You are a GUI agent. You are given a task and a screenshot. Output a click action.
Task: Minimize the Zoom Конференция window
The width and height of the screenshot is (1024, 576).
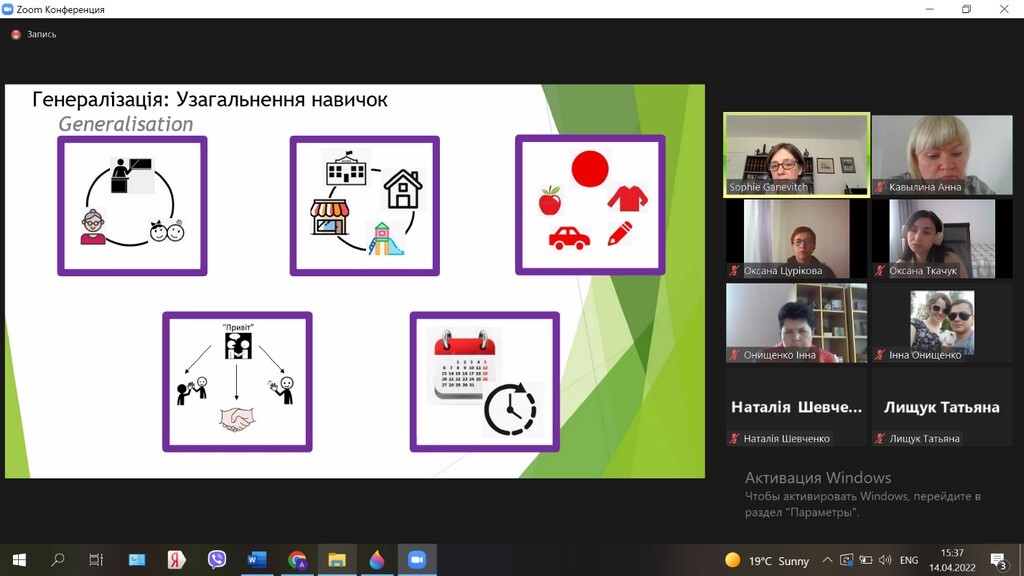[929, 9]
